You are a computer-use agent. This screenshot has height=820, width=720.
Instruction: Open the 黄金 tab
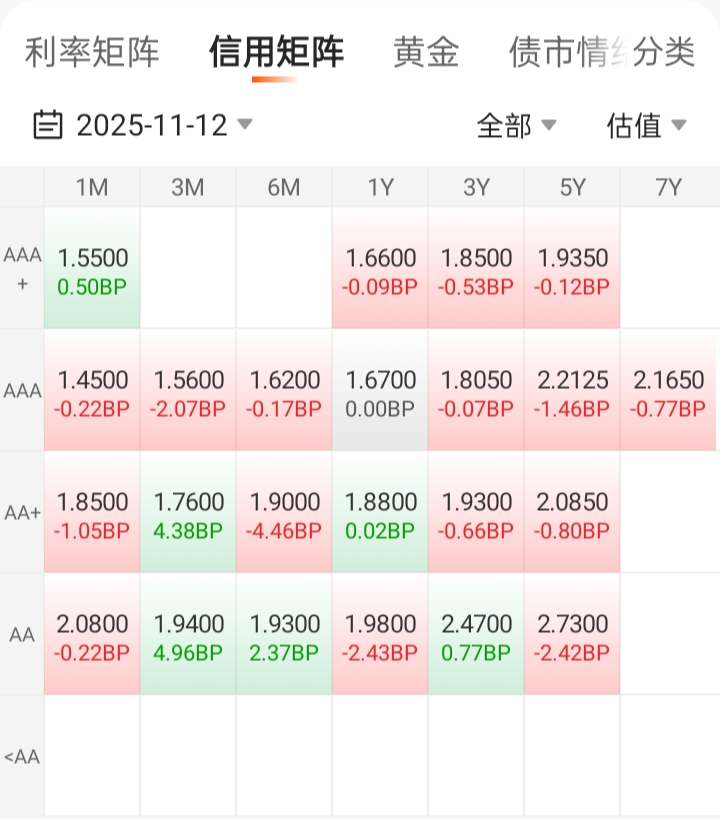[426, 52]
